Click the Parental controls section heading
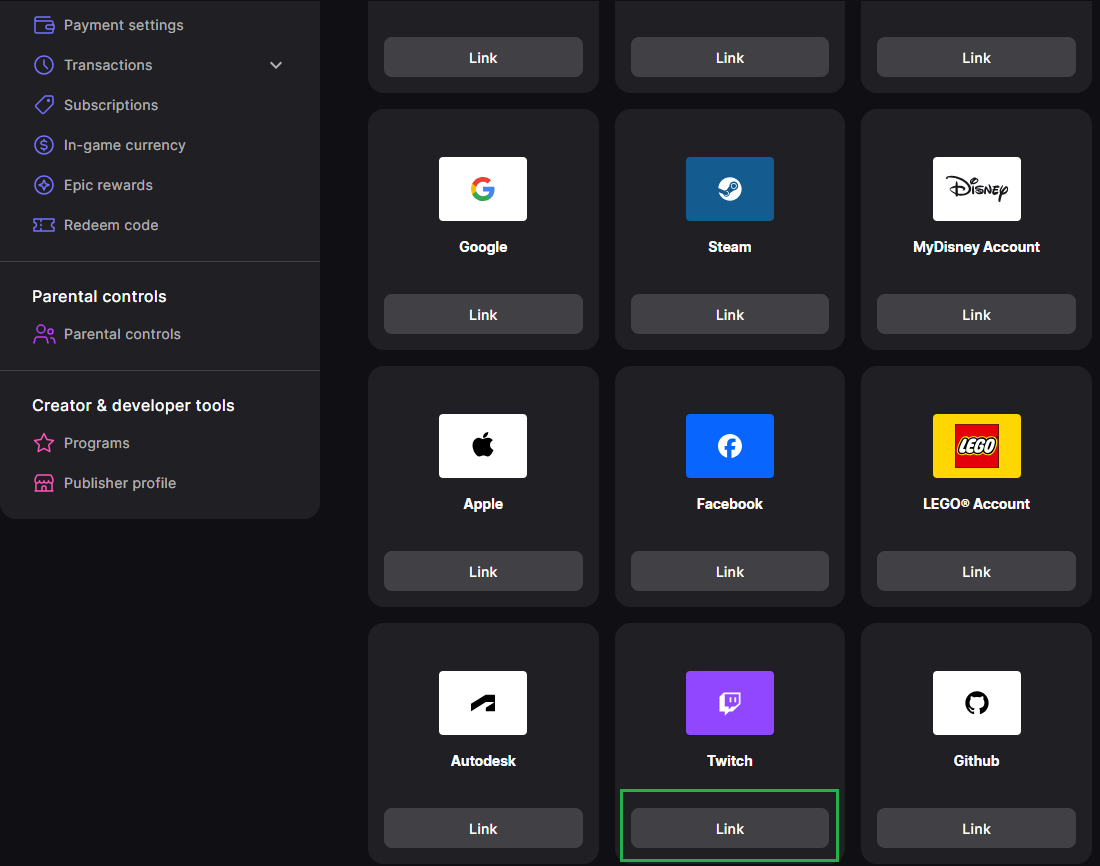This screenshot has width=1100, height=866. click(x=99, y=296)
